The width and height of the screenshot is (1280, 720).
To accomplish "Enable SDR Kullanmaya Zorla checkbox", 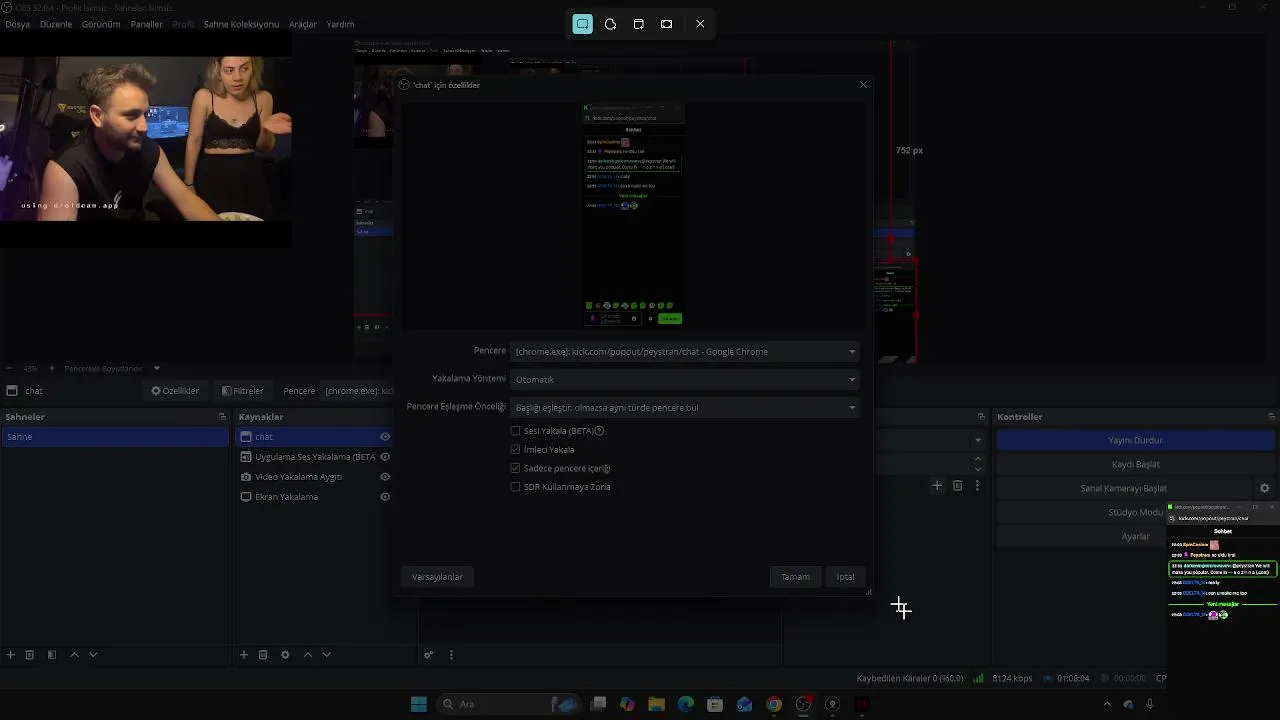I will 515,487.
